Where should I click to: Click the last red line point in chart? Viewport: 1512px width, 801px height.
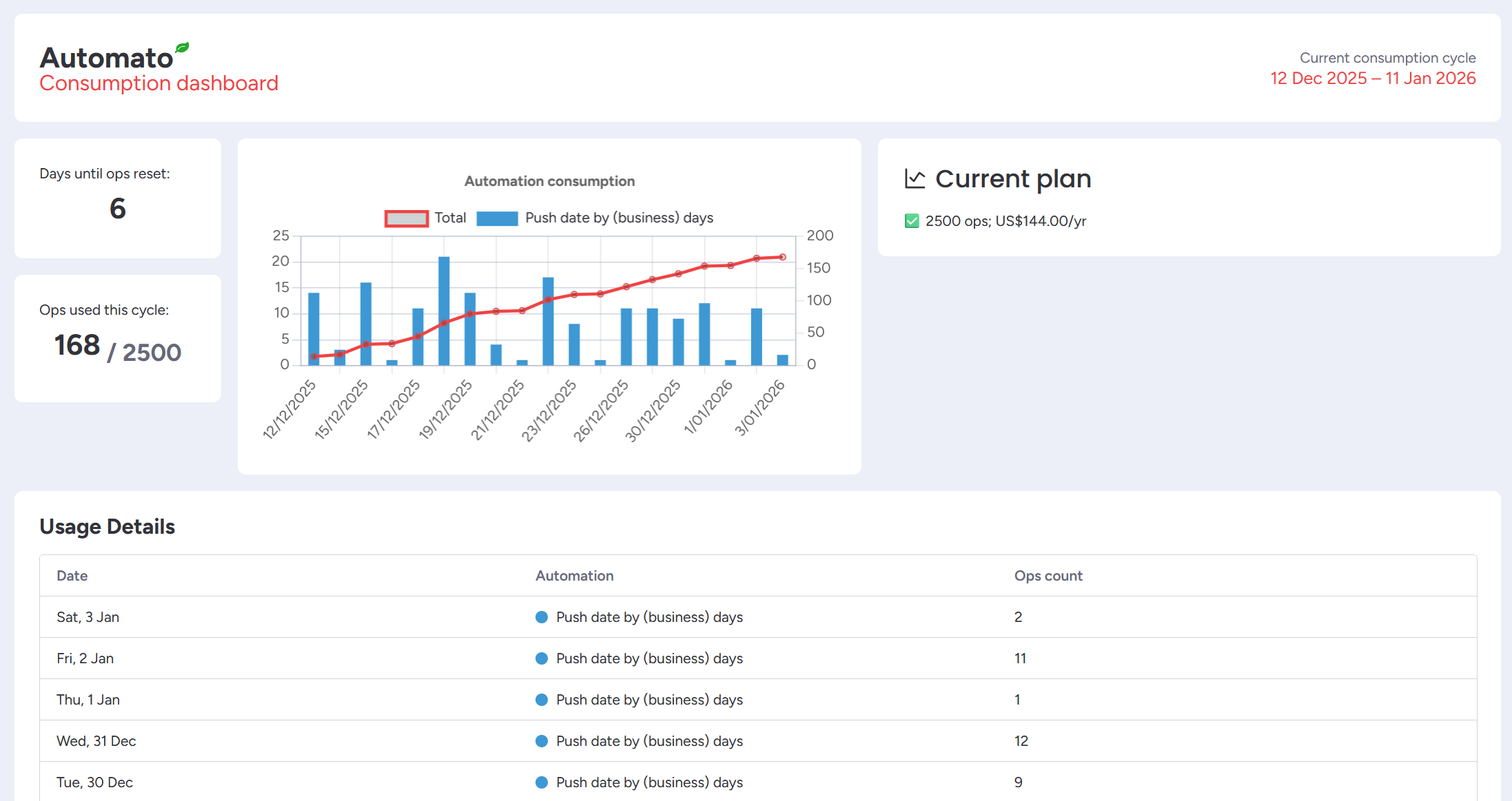click(x=783, y=257)
